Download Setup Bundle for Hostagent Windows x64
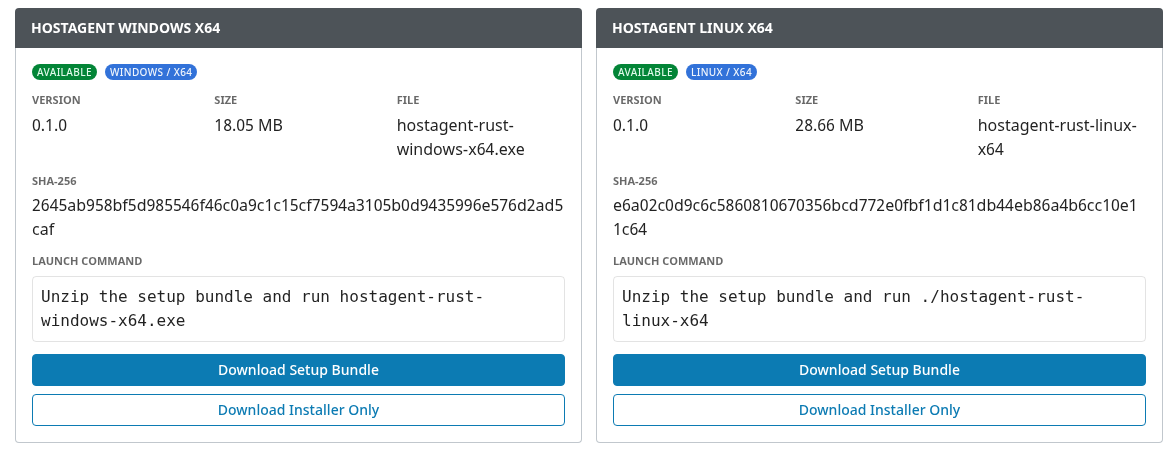 [x=298, y=370]
